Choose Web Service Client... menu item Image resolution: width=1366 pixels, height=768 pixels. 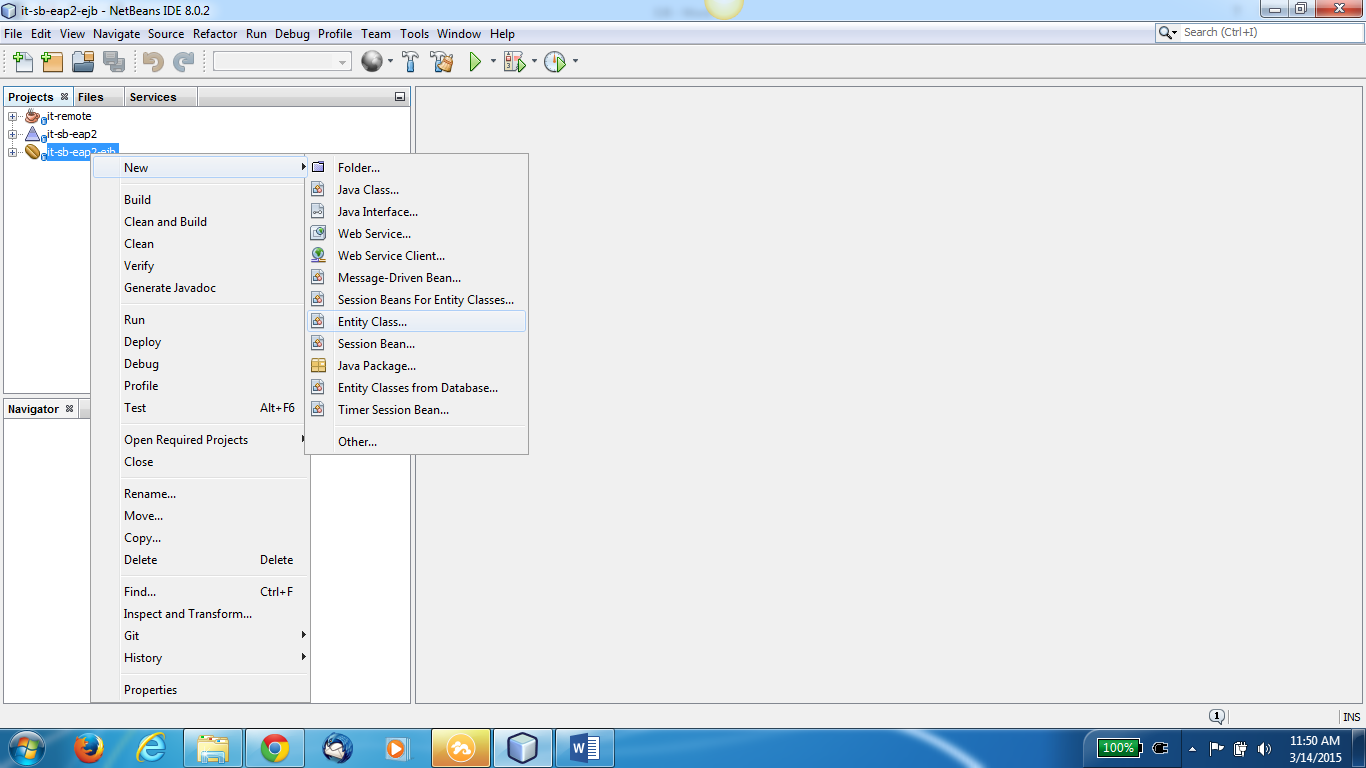tap(416, 256)
